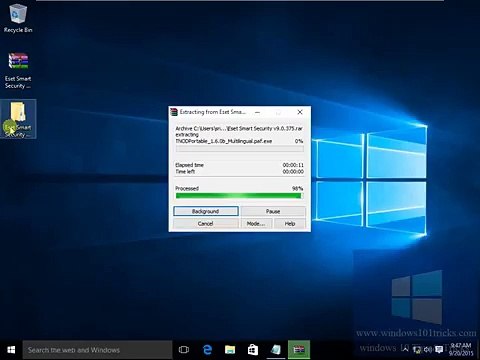The height and width of the screenshot is (360, 480).
Task: Close the Extracting dialog
Action: click(300, 112)
